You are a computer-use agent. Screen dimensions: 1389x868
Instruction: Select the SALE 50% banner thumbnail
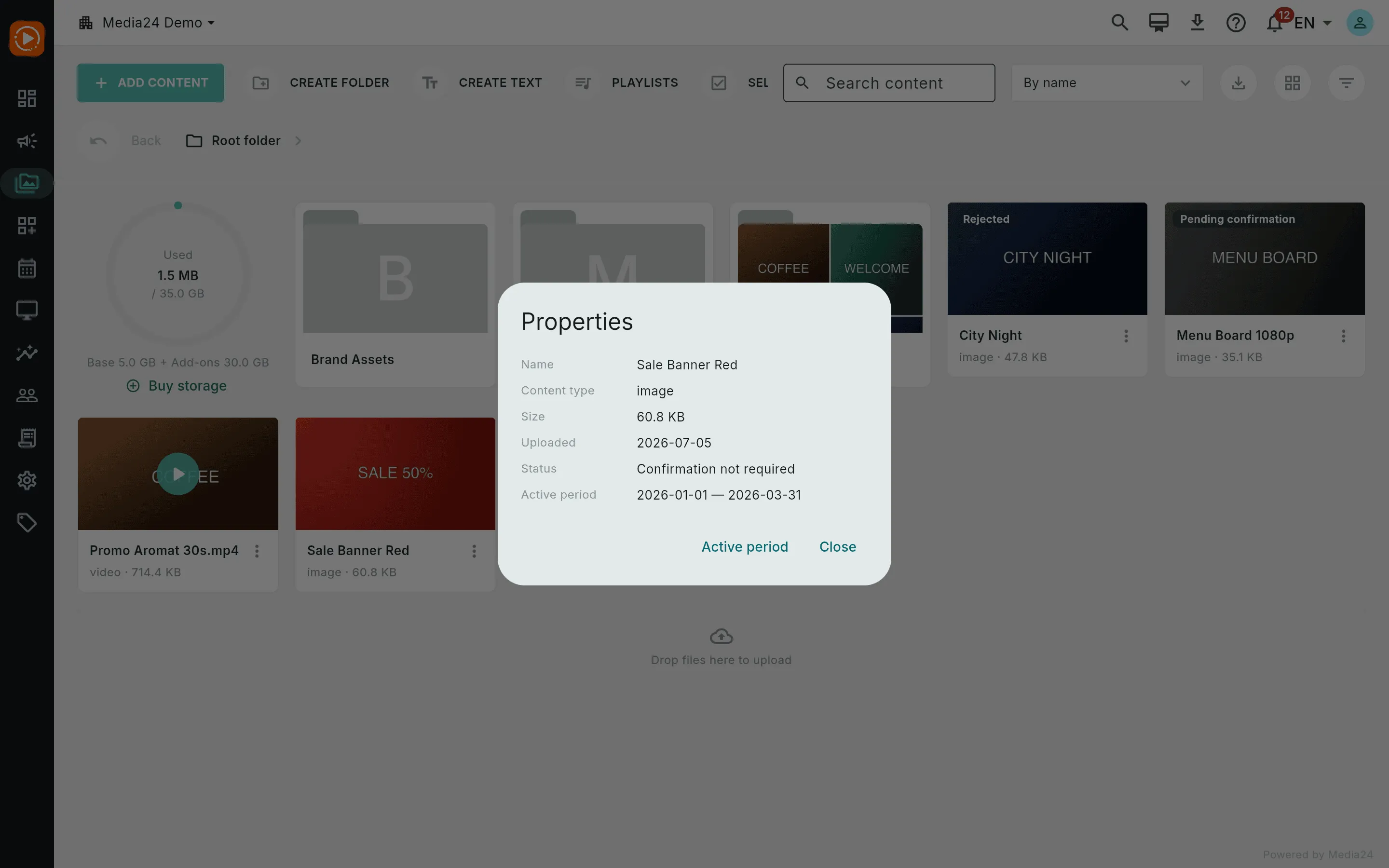pos(395,474)
